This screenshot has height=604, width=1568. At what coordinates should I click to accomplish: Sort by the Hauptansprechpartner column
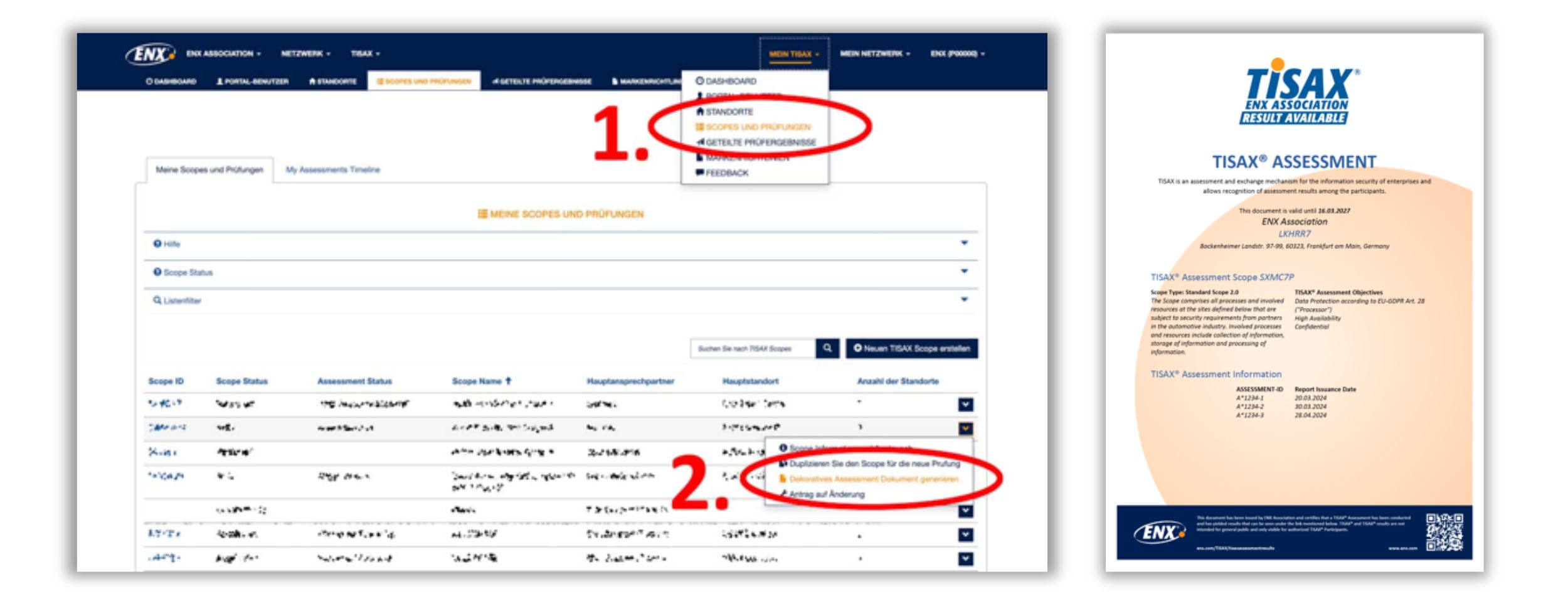click(630, 381)
